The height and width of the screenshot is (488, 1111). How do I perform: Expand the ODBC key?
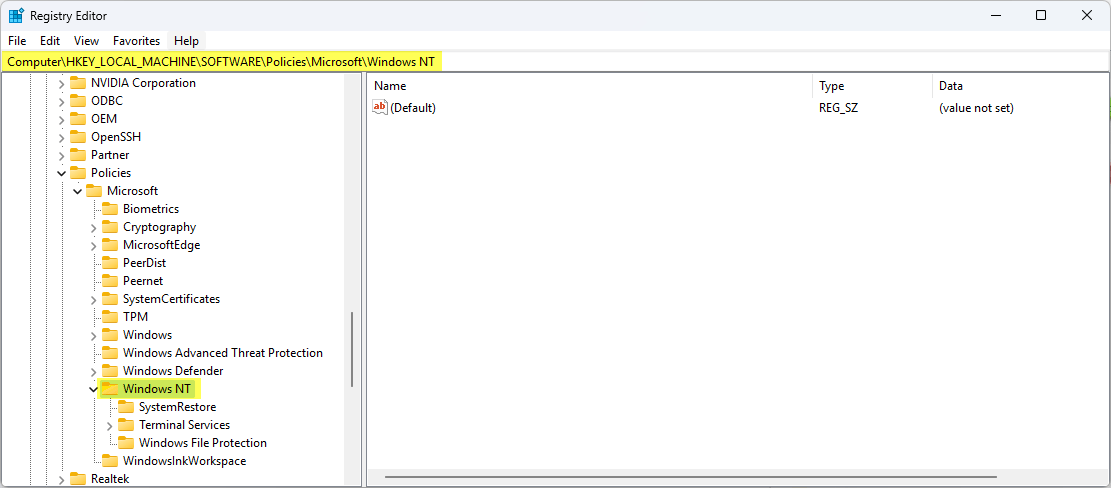coord(61,101)
